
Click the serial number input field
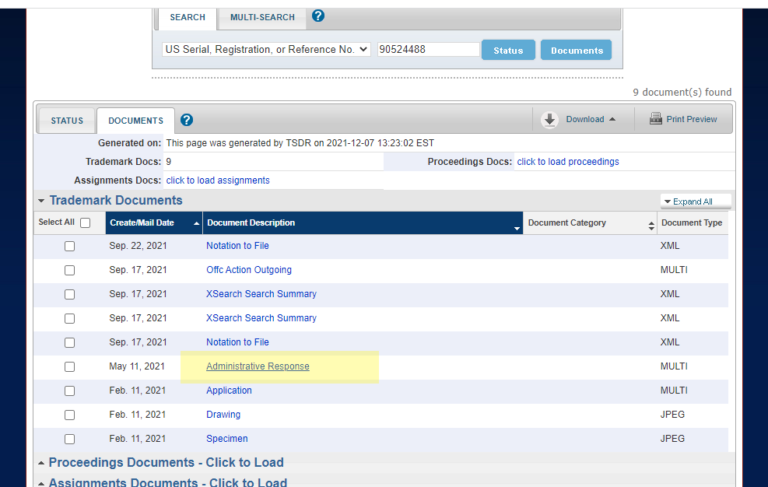point(428,49)
